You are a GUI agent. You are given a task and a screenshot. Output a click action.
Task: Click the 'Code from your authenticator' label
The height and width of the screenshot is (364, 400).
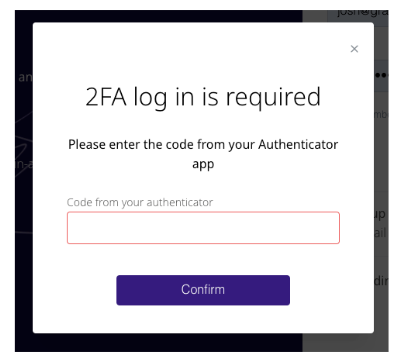click(x=140, y=202)
